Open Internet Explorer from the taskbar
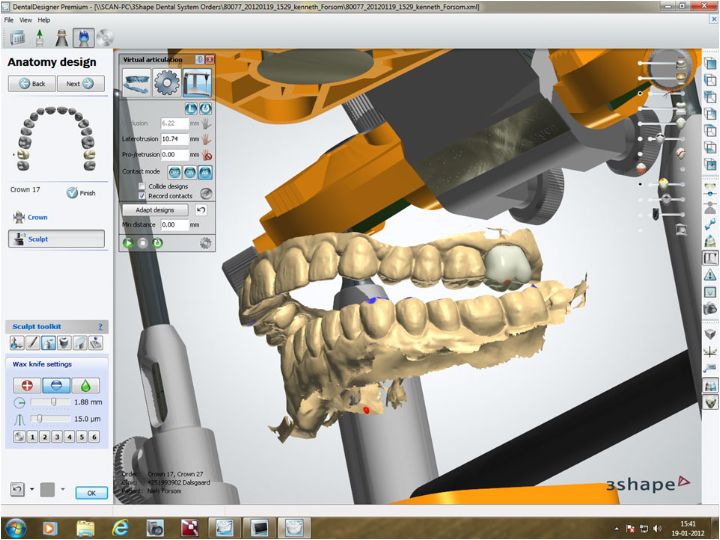Screen dimensions: 720x540 pos(120,528)
